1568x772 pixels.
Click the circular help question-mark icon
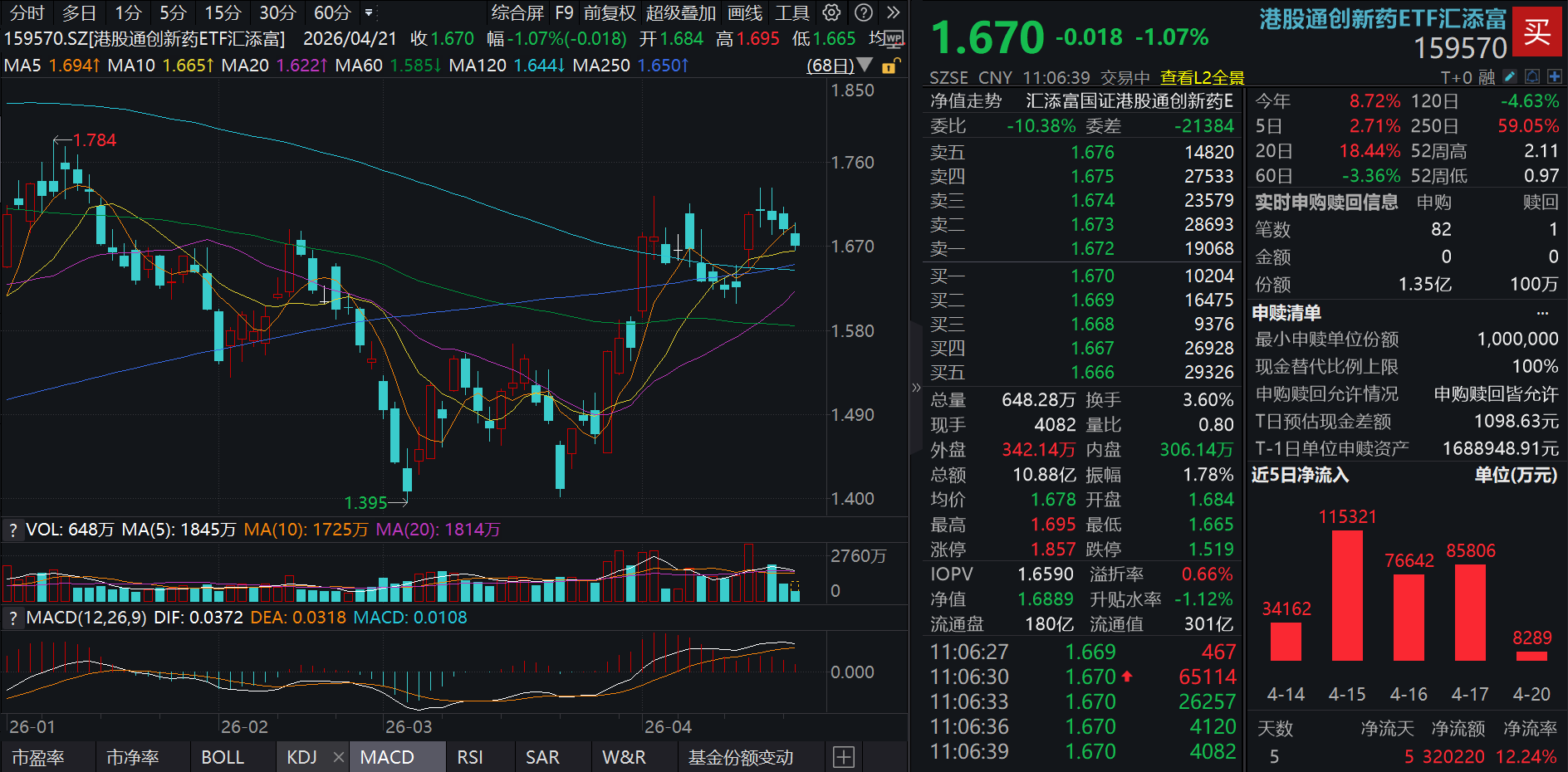(864, 12)
